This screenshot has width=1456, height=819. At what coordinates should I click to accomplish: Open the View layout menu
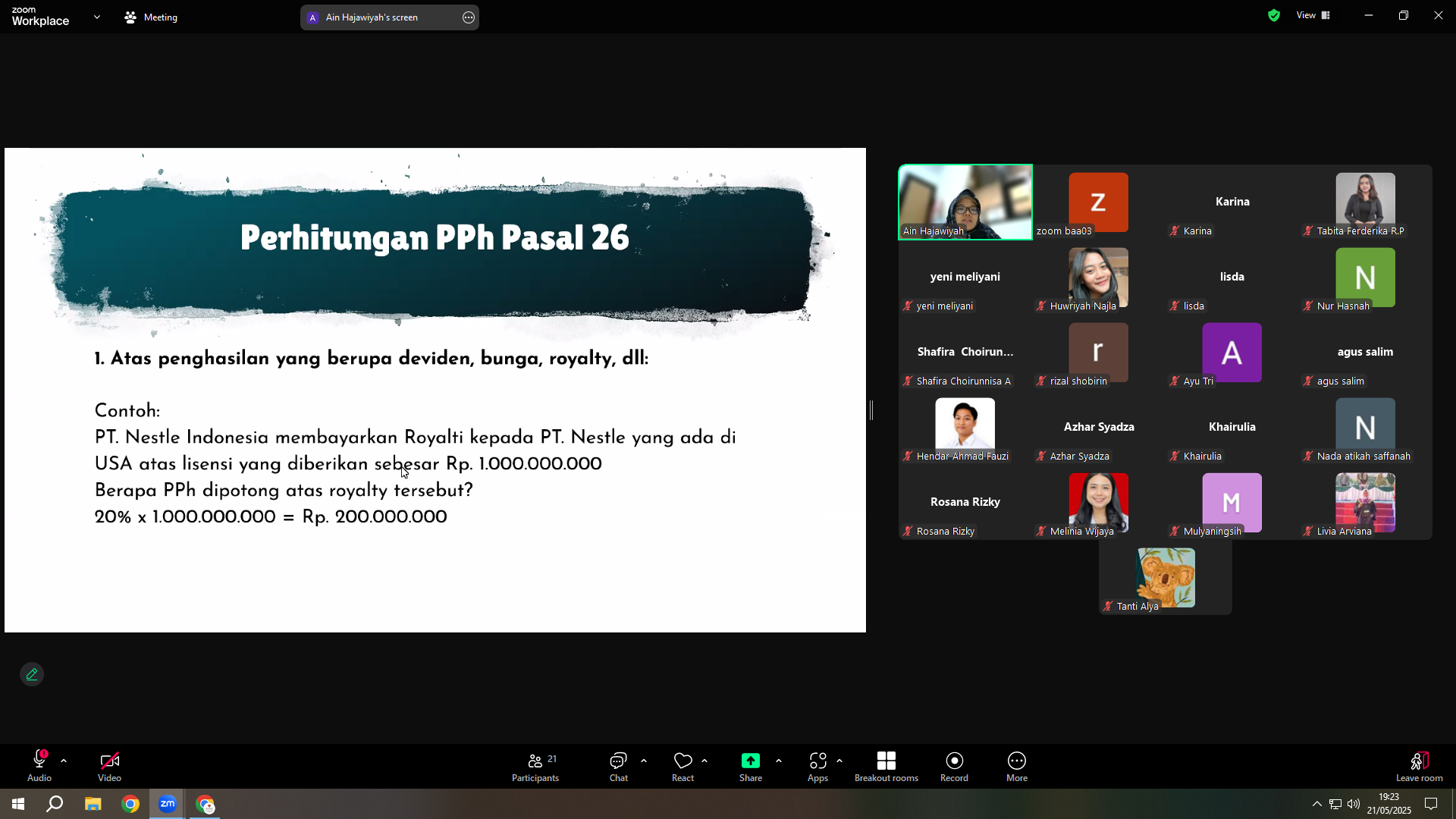[1313, 15]
